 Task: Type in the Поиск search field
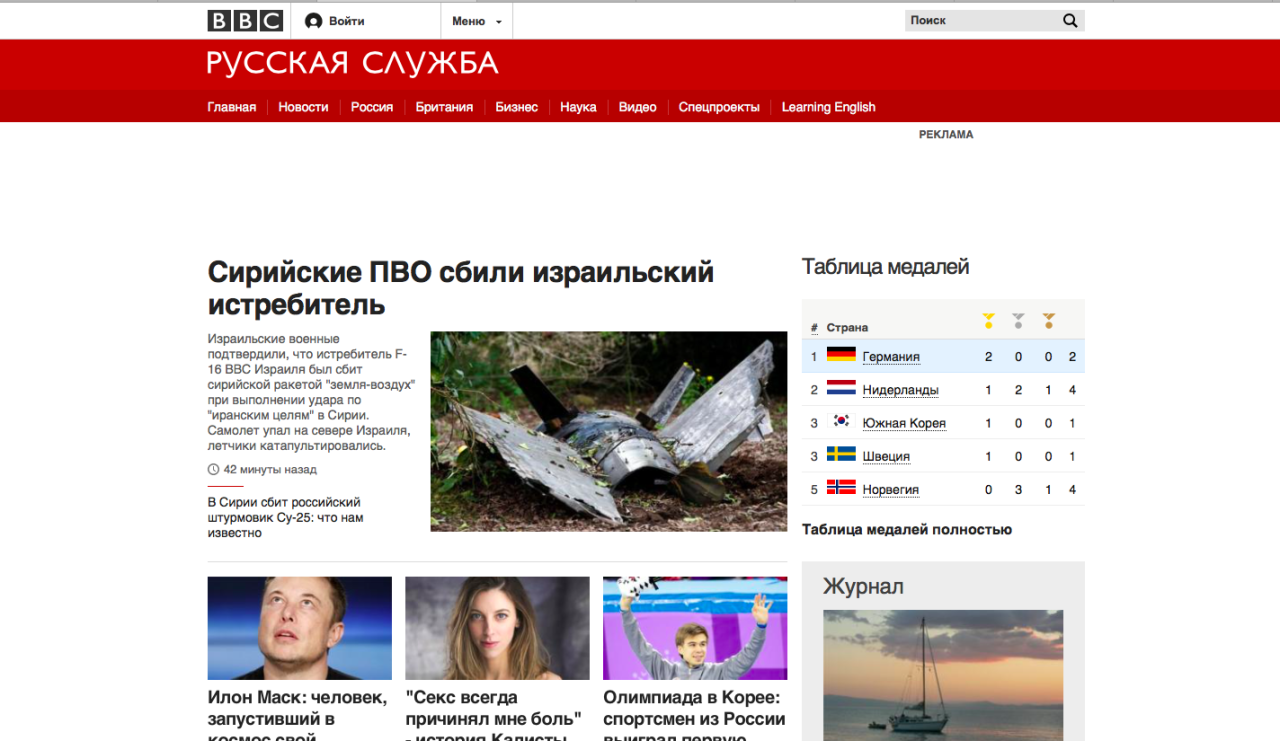980,21
